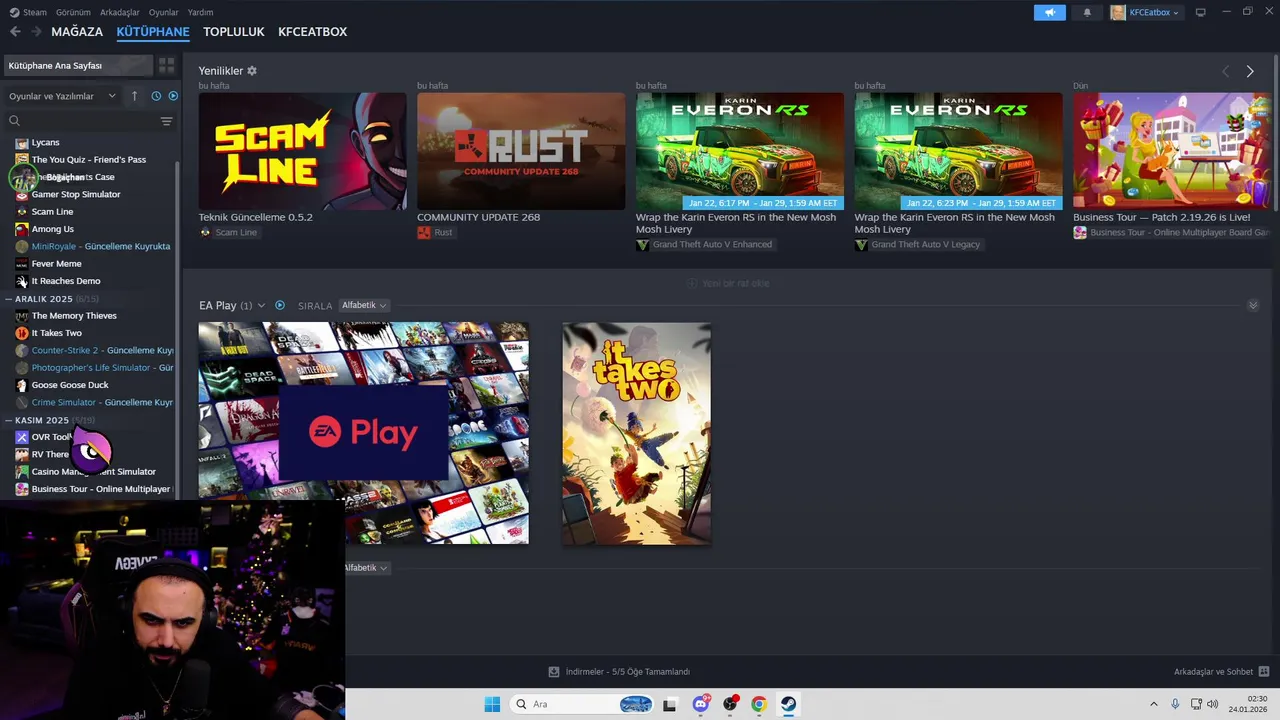Open Discord from the taskbar
The width and height of the screenshot is (1280, 720).
click(701, 704)
